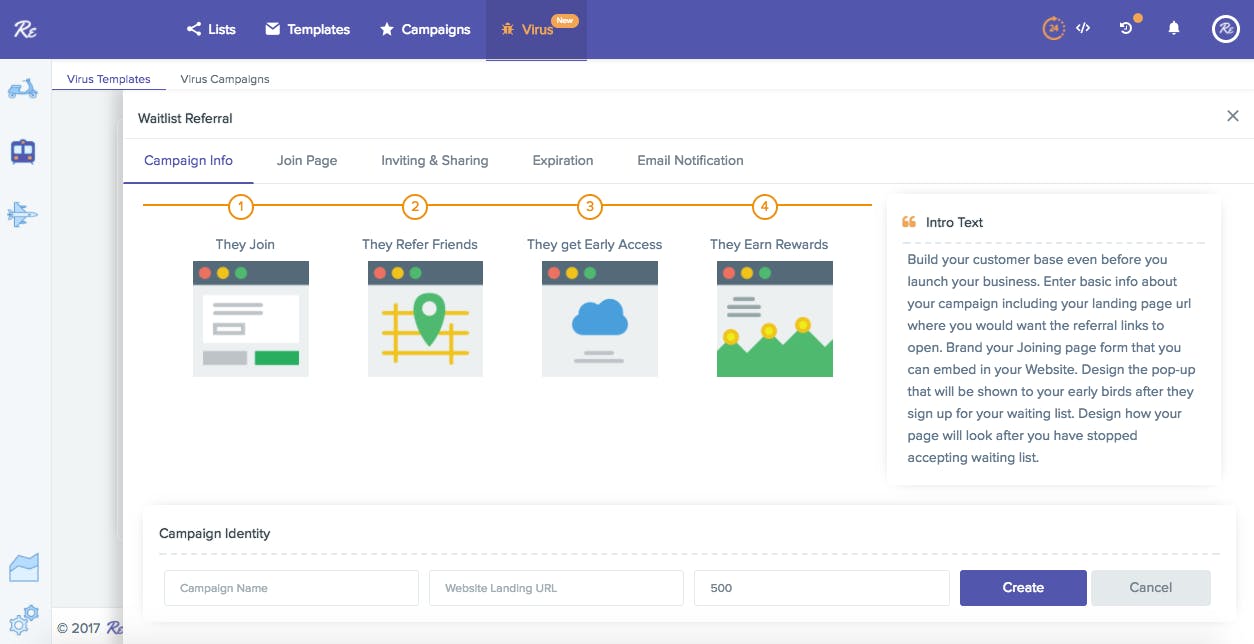Image resolution: width=1254 pixels, height=644 pixels.
Task: Switch to Virus Campaigns subtab
Action: click(x=225, y=79)
